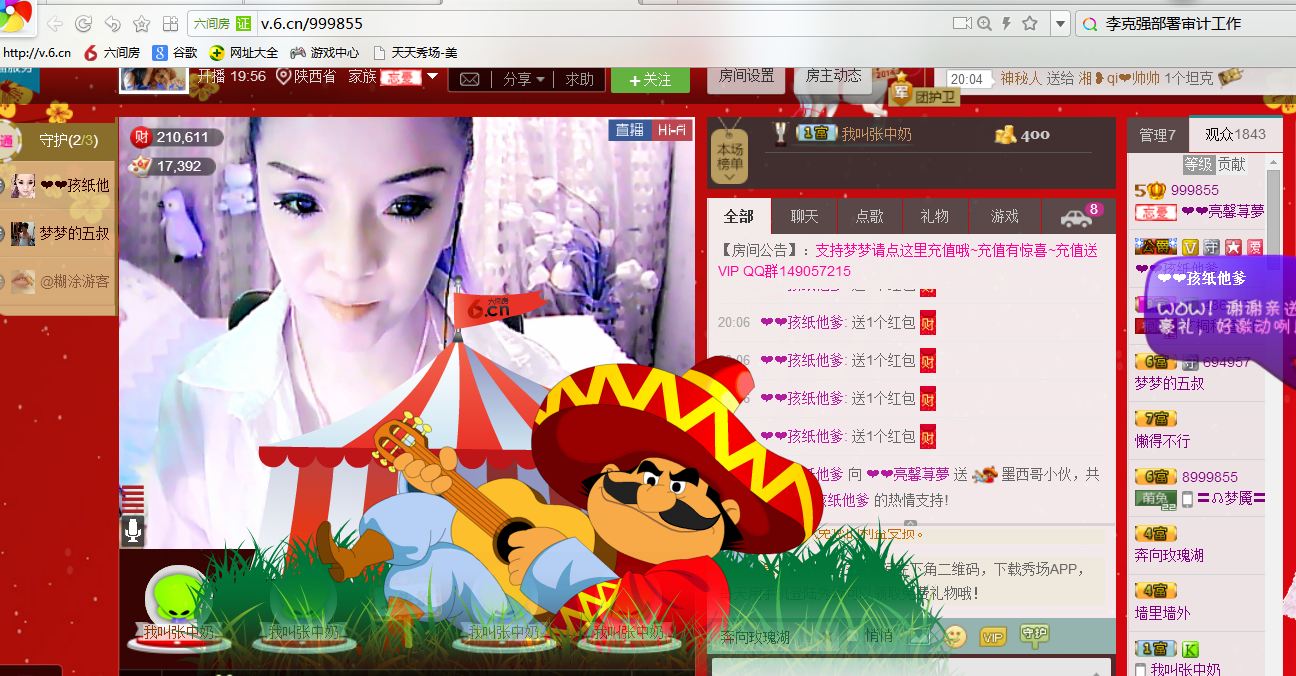Switch to 观众1843 audience tab
Image resolution: width=1296 pixels, height=676 pixels.
(x=1235, y=135)
